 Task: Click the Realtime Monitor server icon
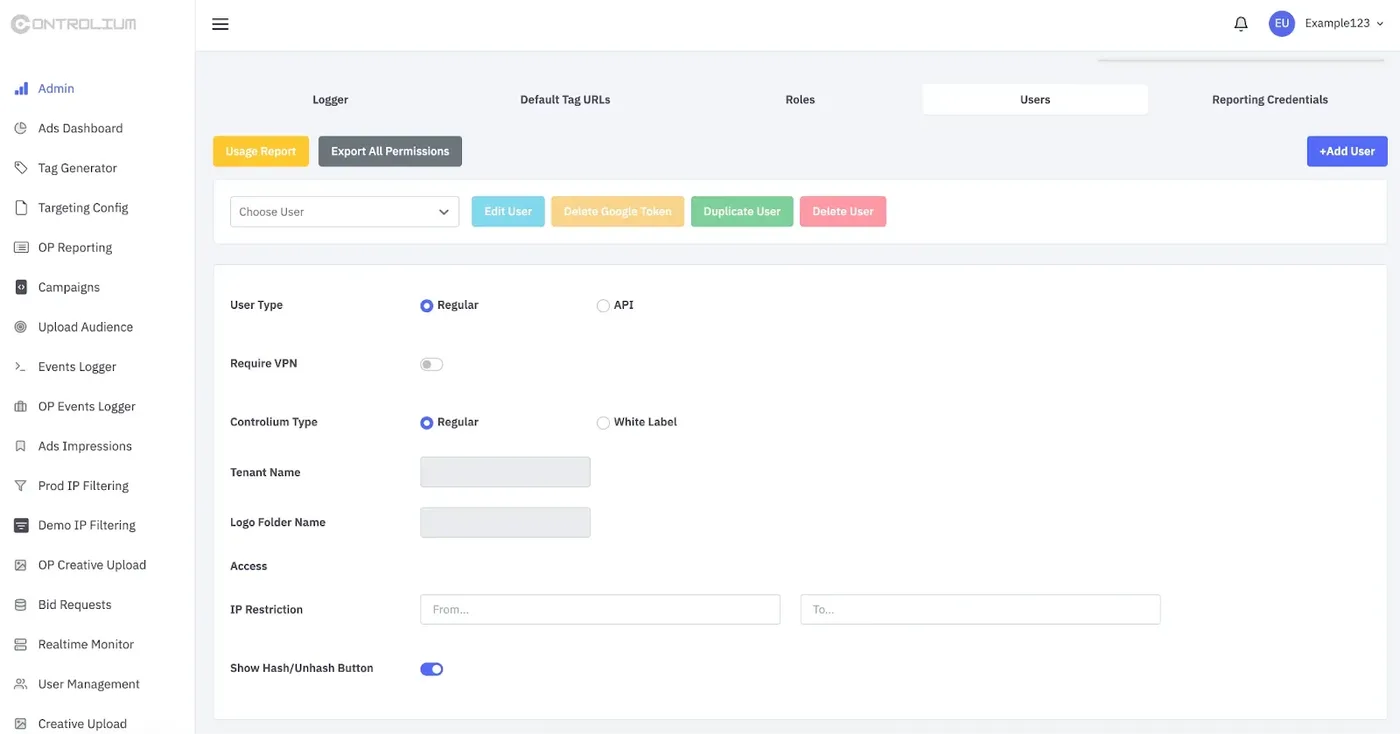tap(21, 645)
